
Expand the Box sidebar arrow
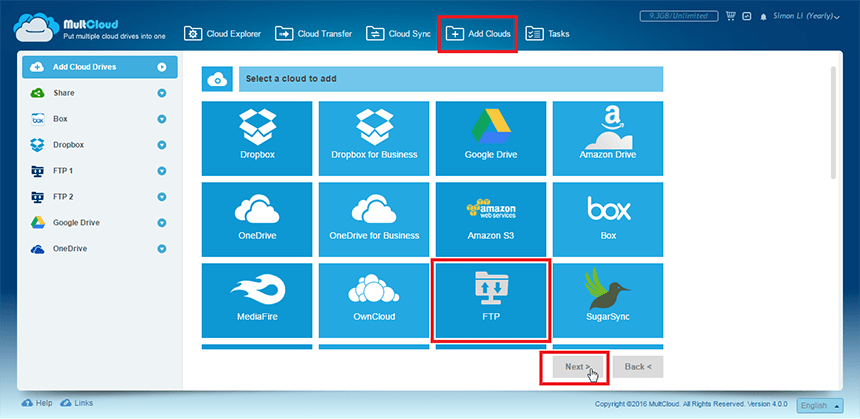point(162,119)
